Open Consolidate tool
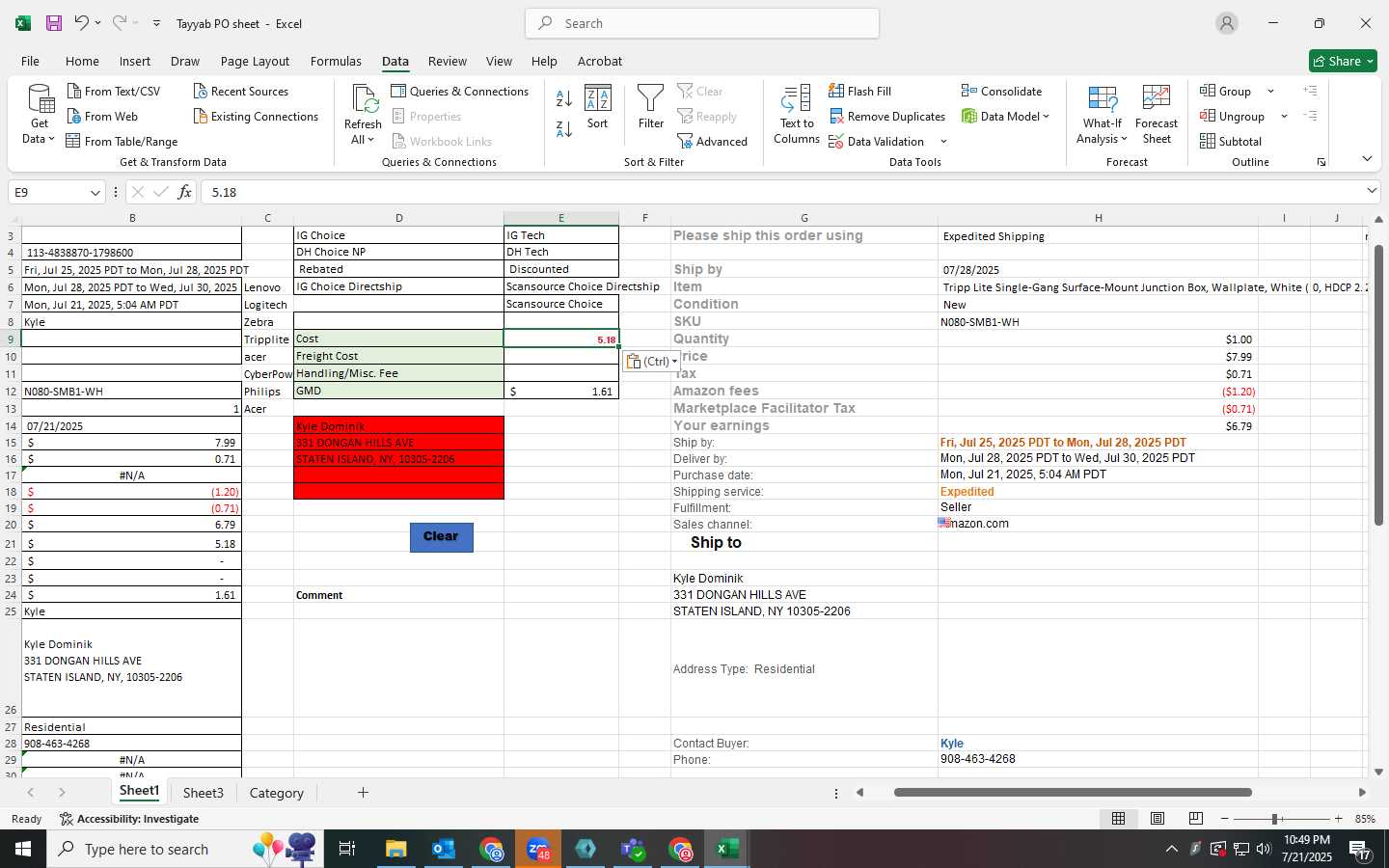The width and height of the screenshot is (1389, 868). (x=1001, y=91)
